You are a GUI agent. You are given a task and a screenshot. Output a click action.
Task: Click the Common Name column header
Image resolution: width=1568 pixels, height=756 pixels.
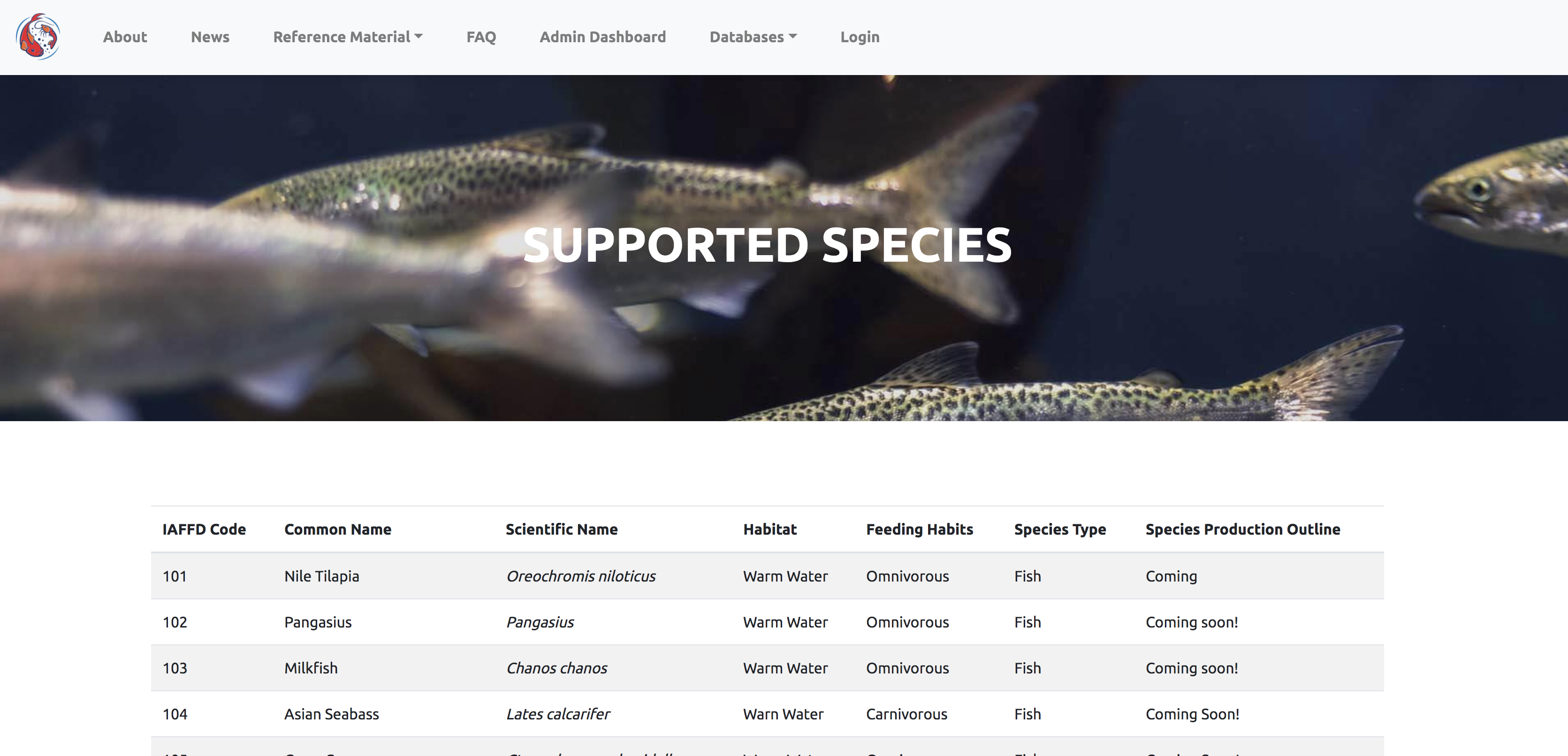338,529
